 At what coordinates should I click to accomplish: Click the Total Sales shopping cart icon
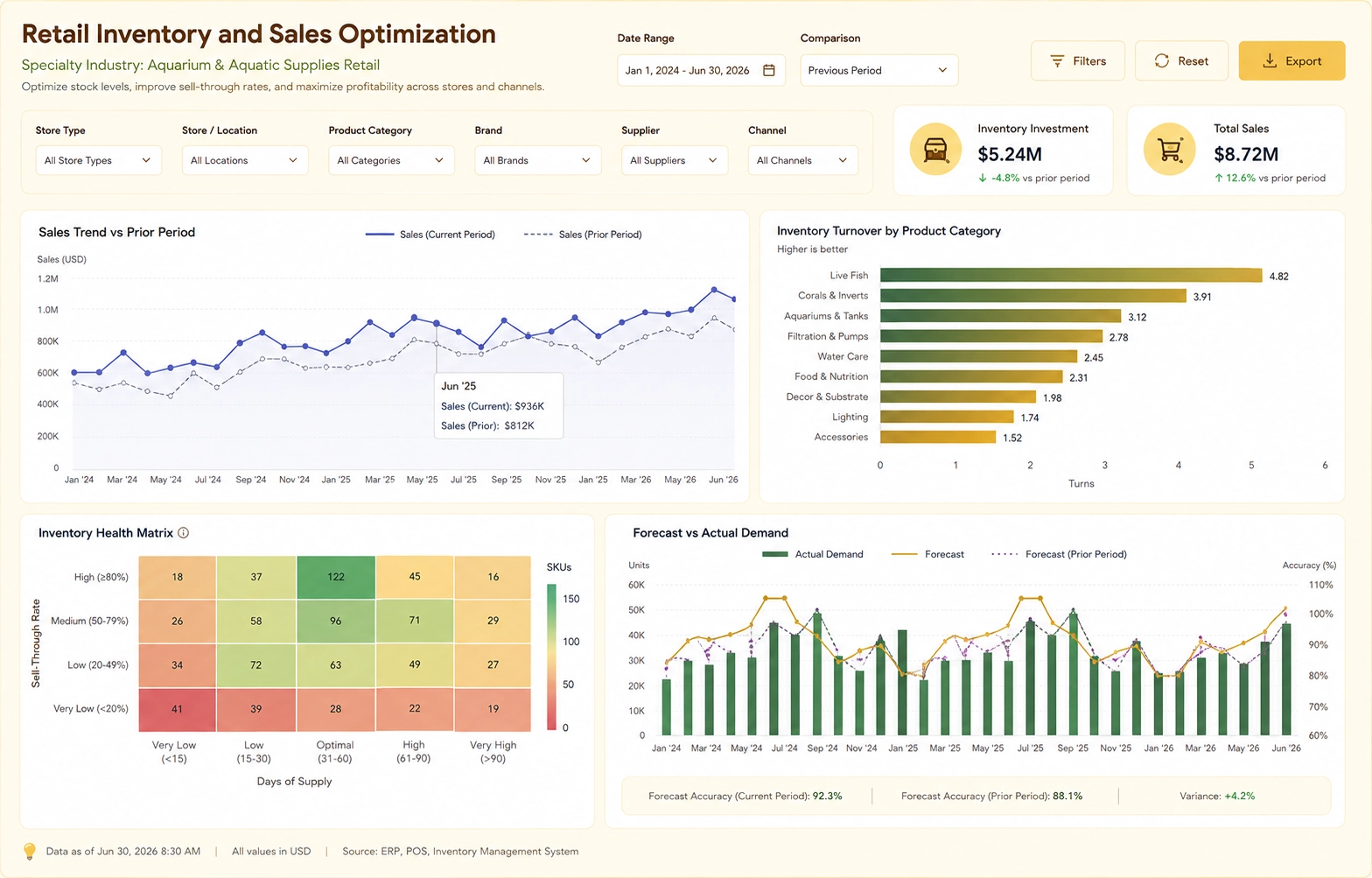pos(1170,150)
